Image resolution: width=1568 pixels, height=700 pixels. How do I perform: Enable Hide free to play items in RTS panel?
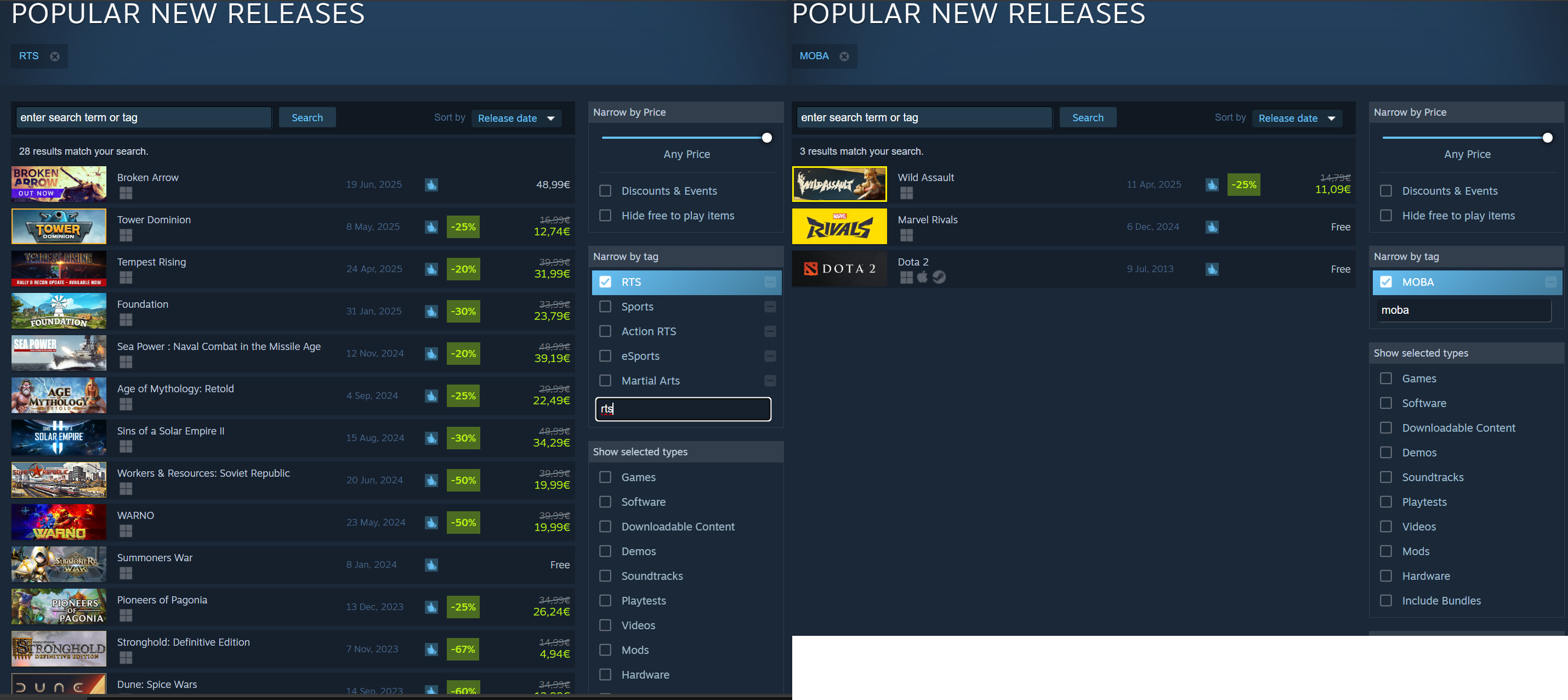[x=605, y=216]
